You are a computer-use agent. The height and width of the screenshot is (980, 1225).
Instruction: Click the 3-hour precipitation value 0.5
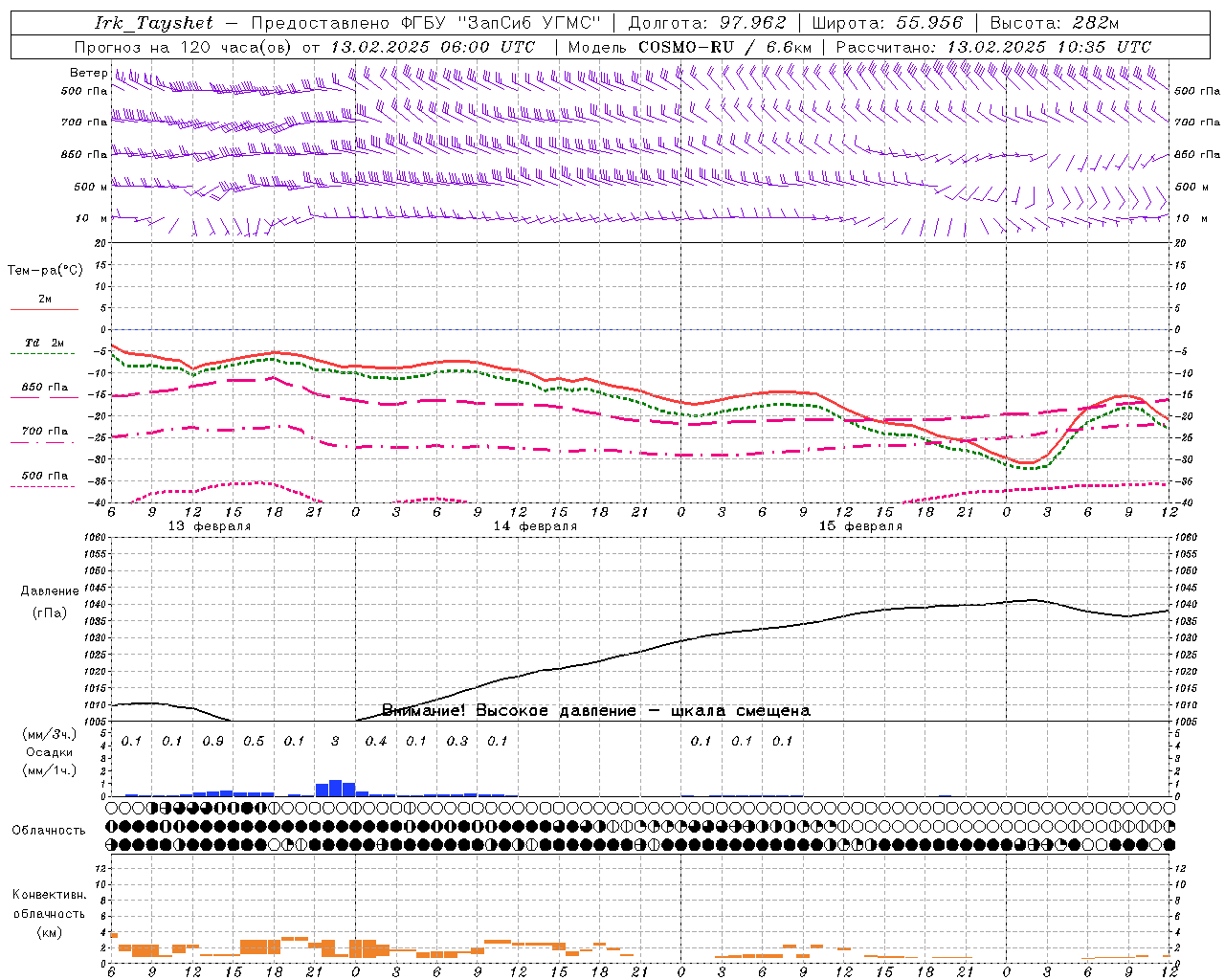point(254,742)
